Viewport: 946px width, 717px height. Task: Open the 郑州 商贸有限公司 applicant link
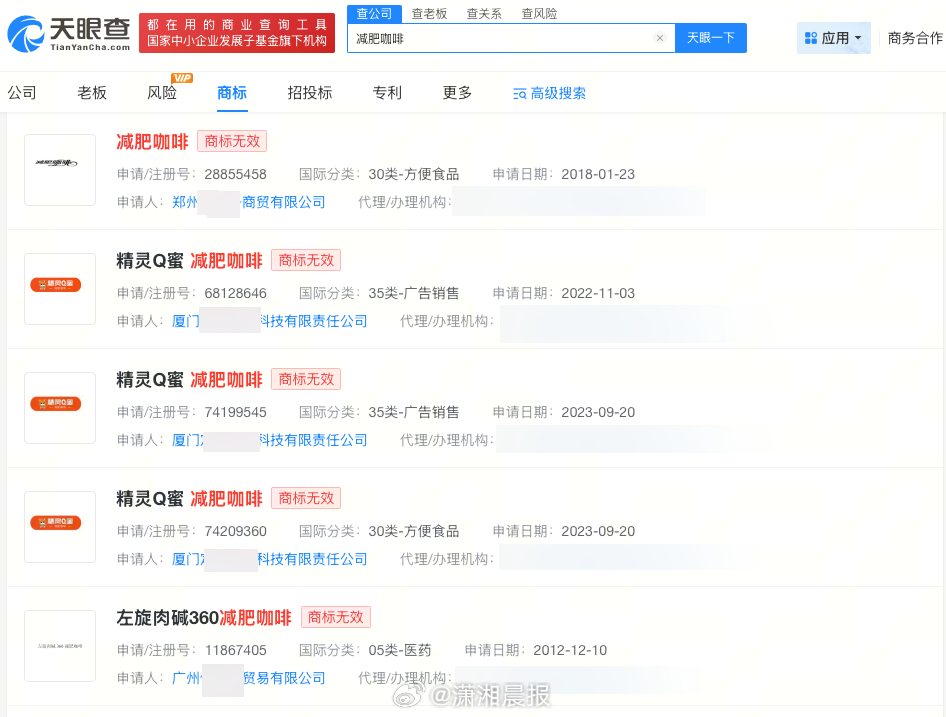(x=249, y=202)
